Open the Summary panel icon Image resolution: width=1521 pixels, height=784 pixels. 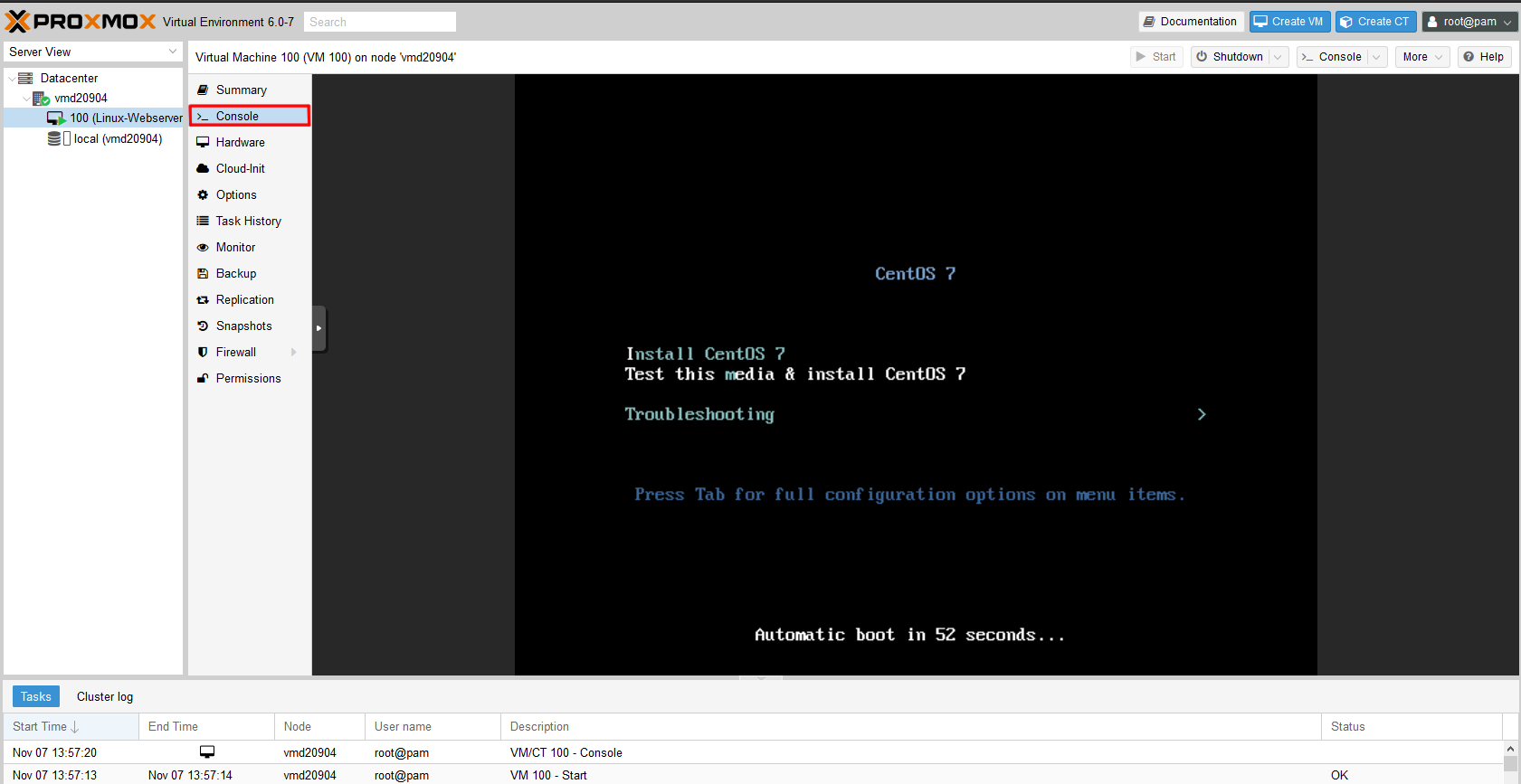click(x=203, y=90)
